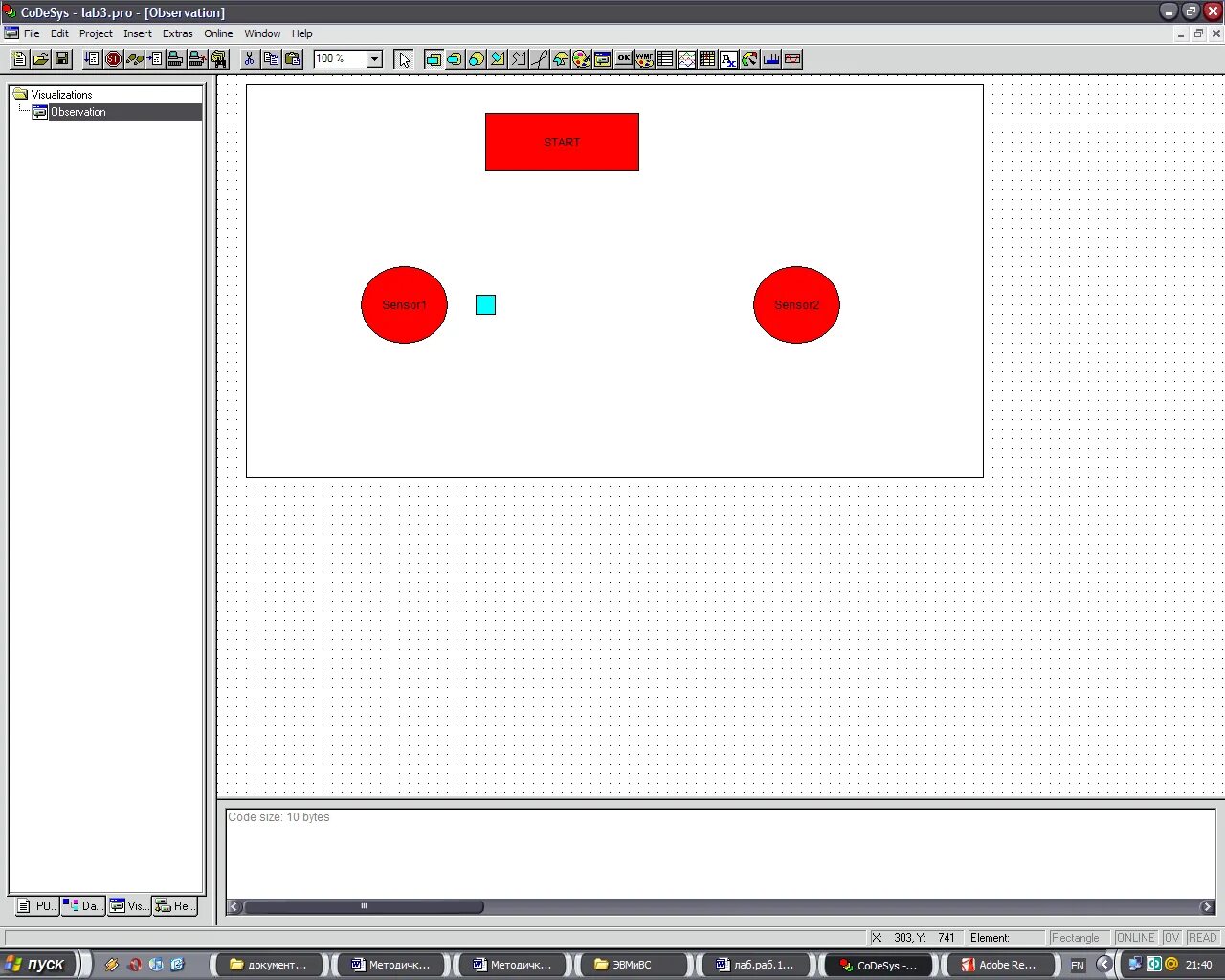Save the project with the floppy icon
This screenshot has height=980, width=1225.
pos(61,59)
